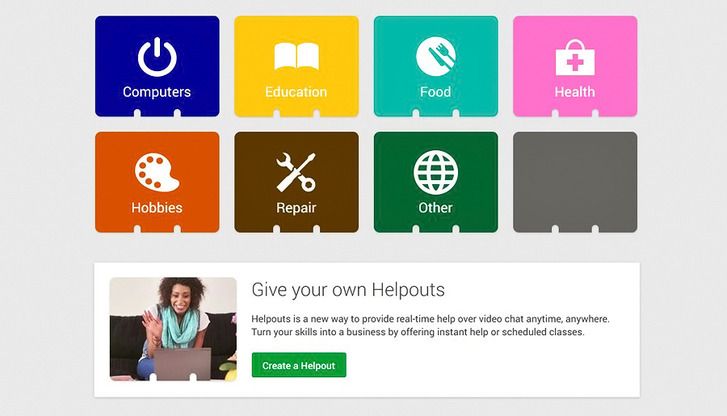Click the medical bag Health icon
This screenshot has height=416, width=727.
click(575, 58)
